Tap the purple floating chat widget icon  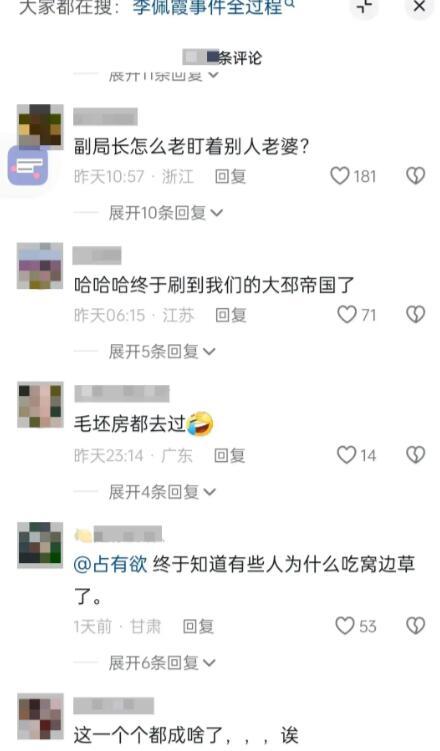[x=28, y=166]
